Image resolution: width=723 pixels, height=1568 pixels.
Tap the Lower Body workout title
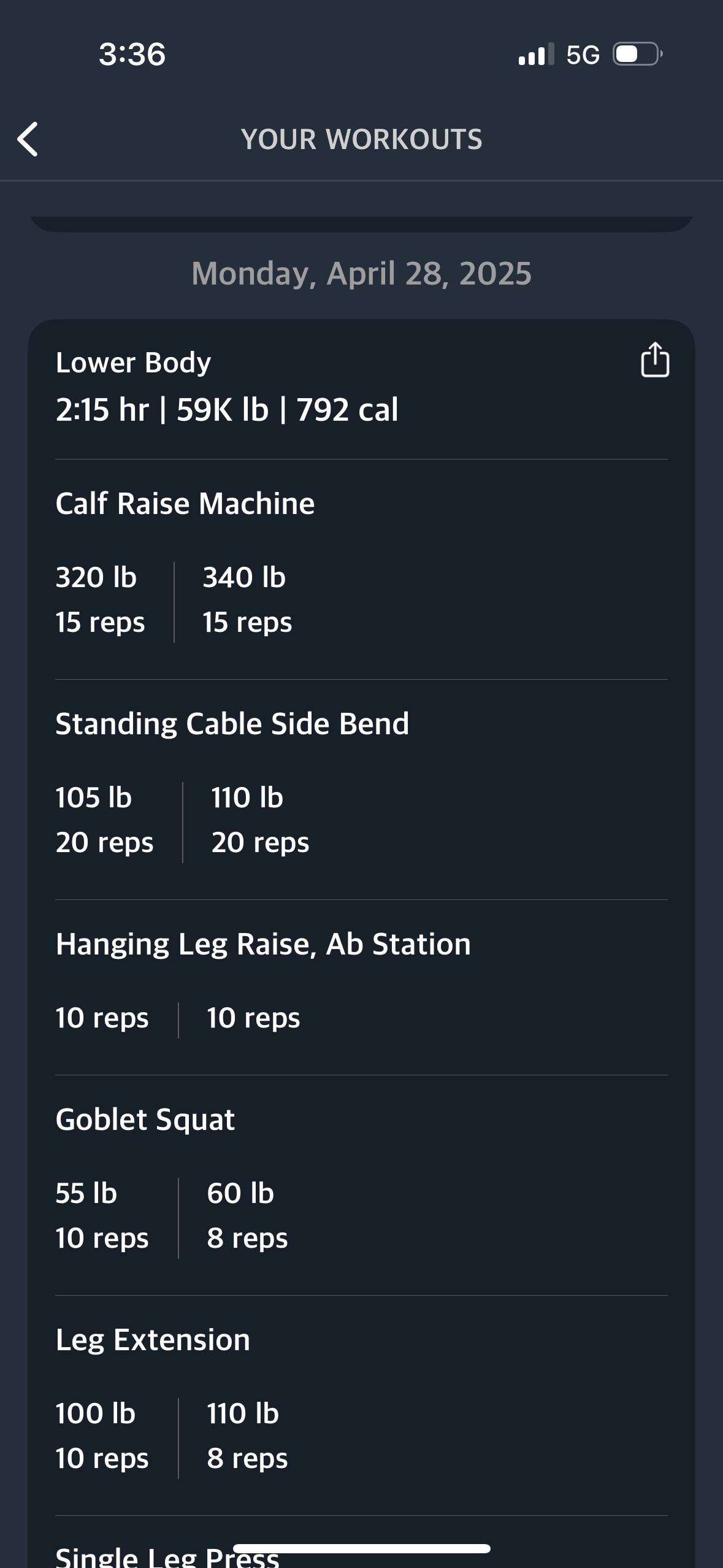133,363
